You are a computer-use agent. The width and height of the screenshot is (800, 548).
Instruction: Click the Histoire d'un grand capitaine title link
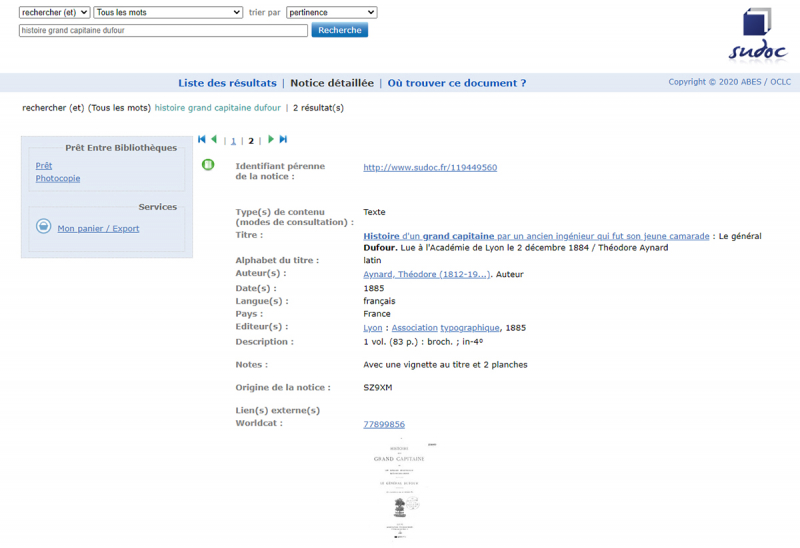pos(536,236)
